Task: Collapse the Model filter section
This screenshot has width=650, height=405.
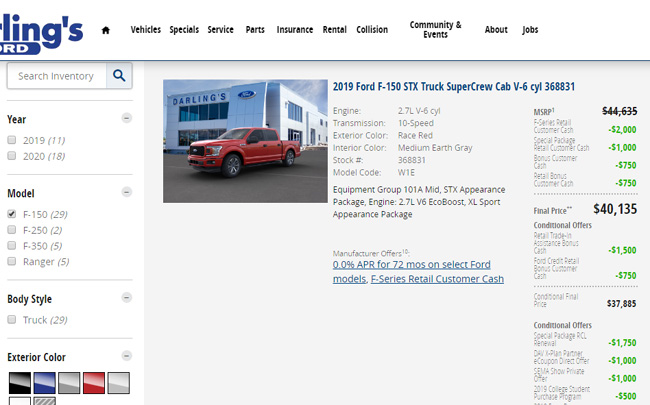Action: point(127,192)
